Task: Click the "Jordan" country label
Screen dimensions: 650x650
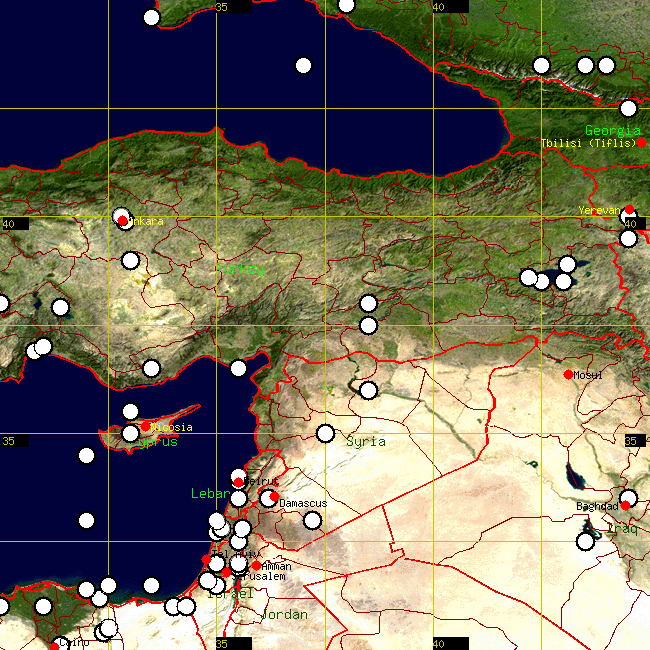Action: (x=285, y=614)
